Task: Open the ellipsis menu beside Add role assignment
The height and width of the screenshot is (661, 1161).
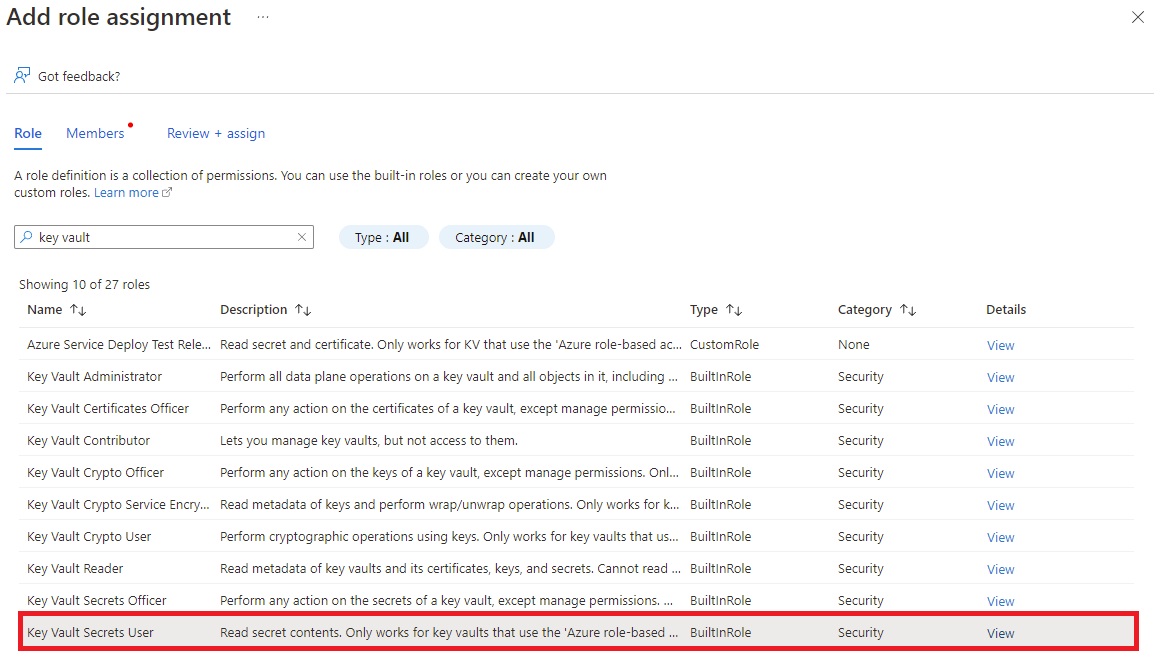Action: coord(262,17)
